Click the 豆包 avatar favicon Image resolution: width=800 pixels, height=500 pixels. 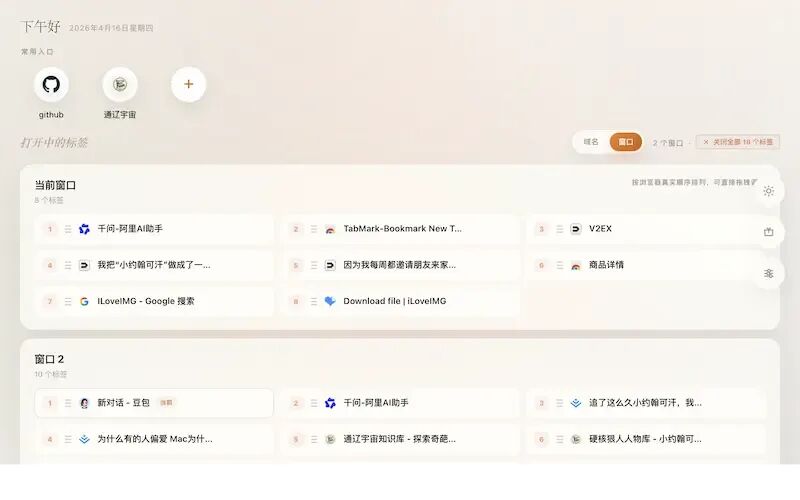[84, 403]
